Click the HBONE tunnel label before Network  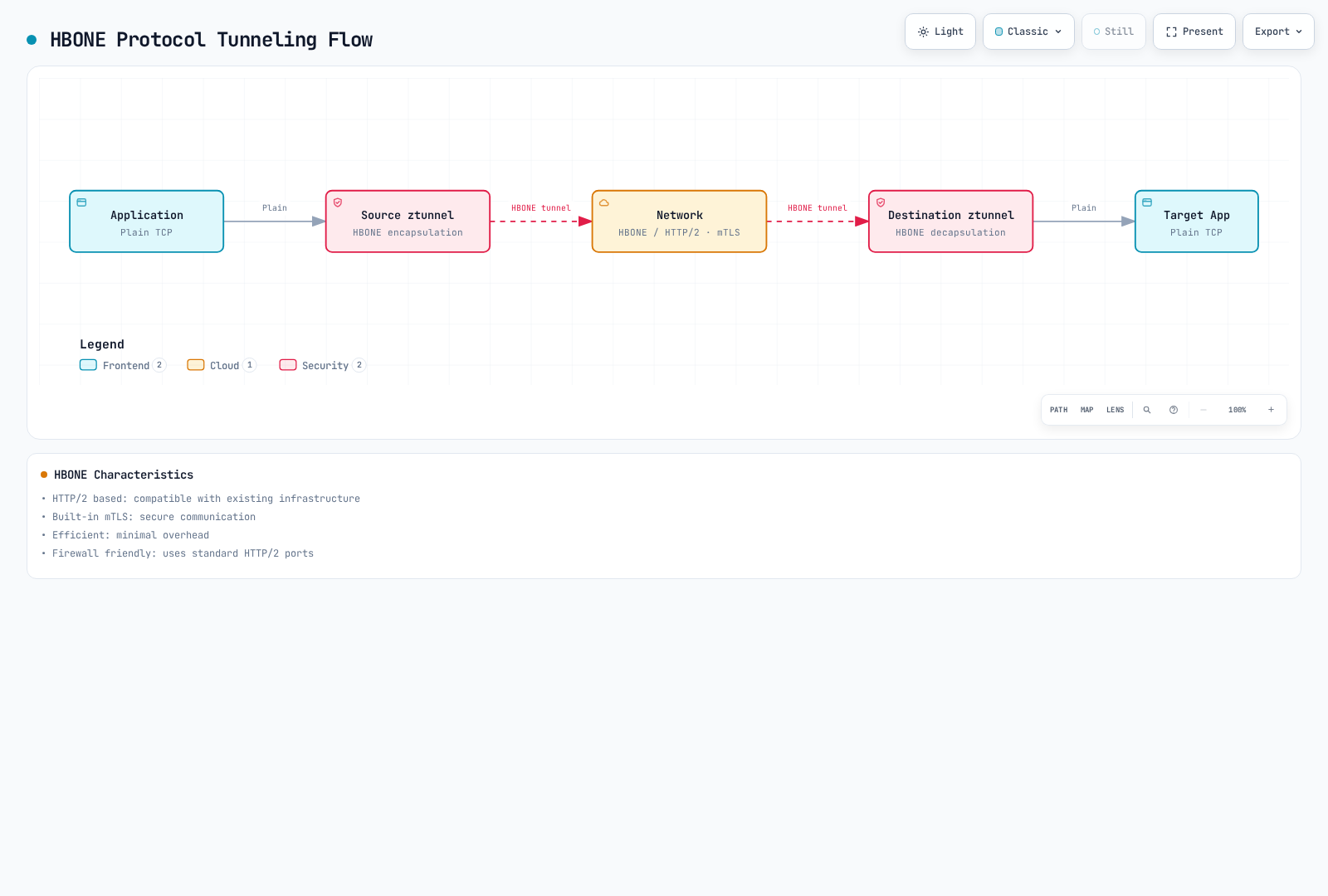[541, 208]
